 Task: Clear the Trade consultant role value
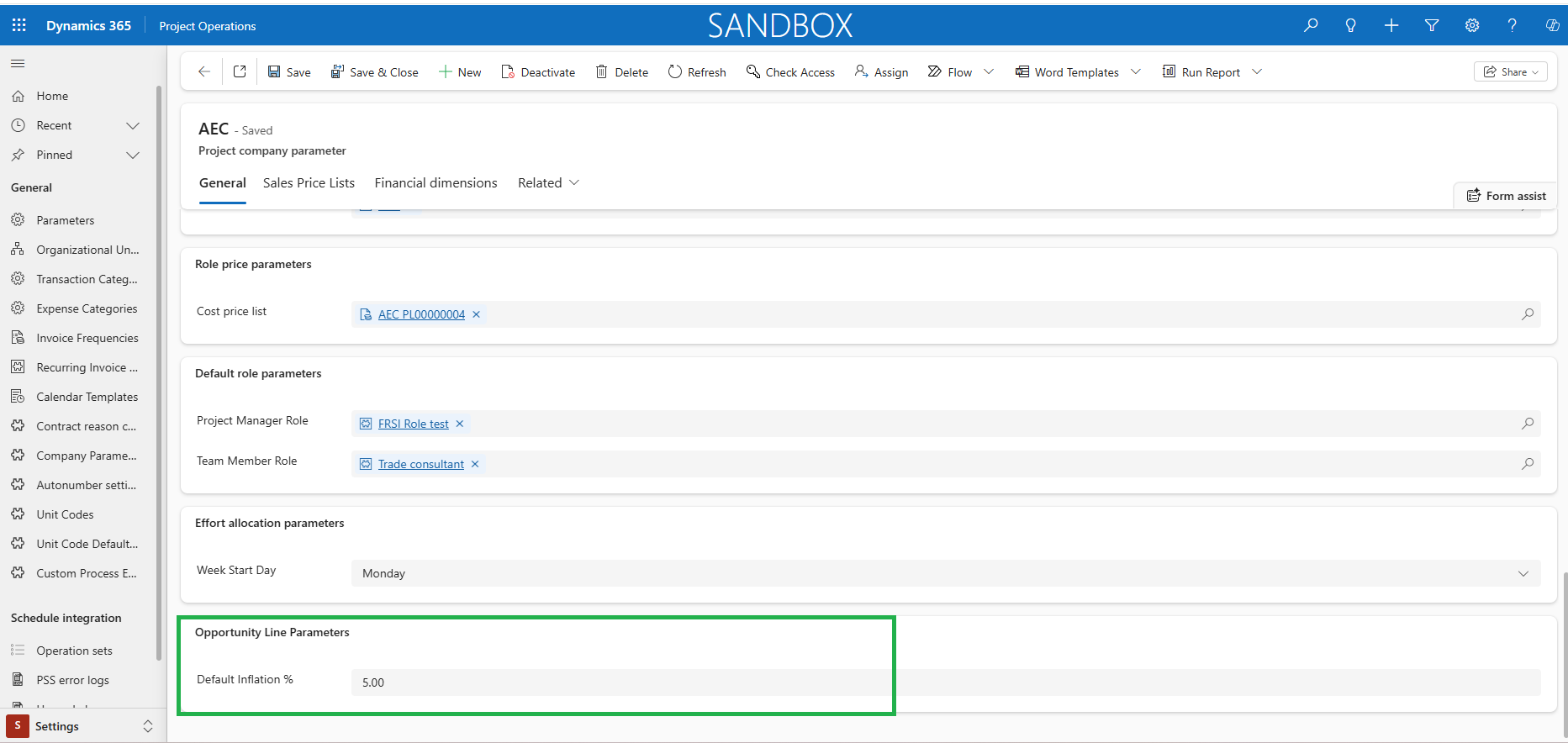[475, 464]
